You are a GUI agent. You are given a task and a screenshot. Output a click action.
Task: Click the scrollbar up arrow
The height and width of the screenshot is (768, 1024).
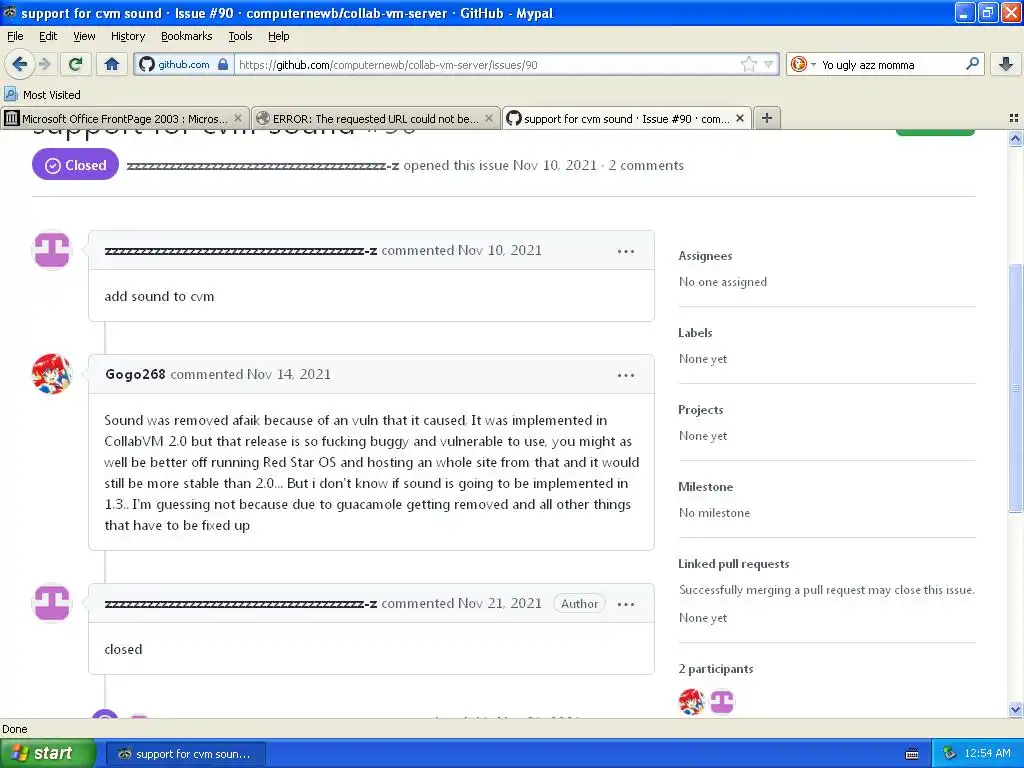tap(1015, 138)
